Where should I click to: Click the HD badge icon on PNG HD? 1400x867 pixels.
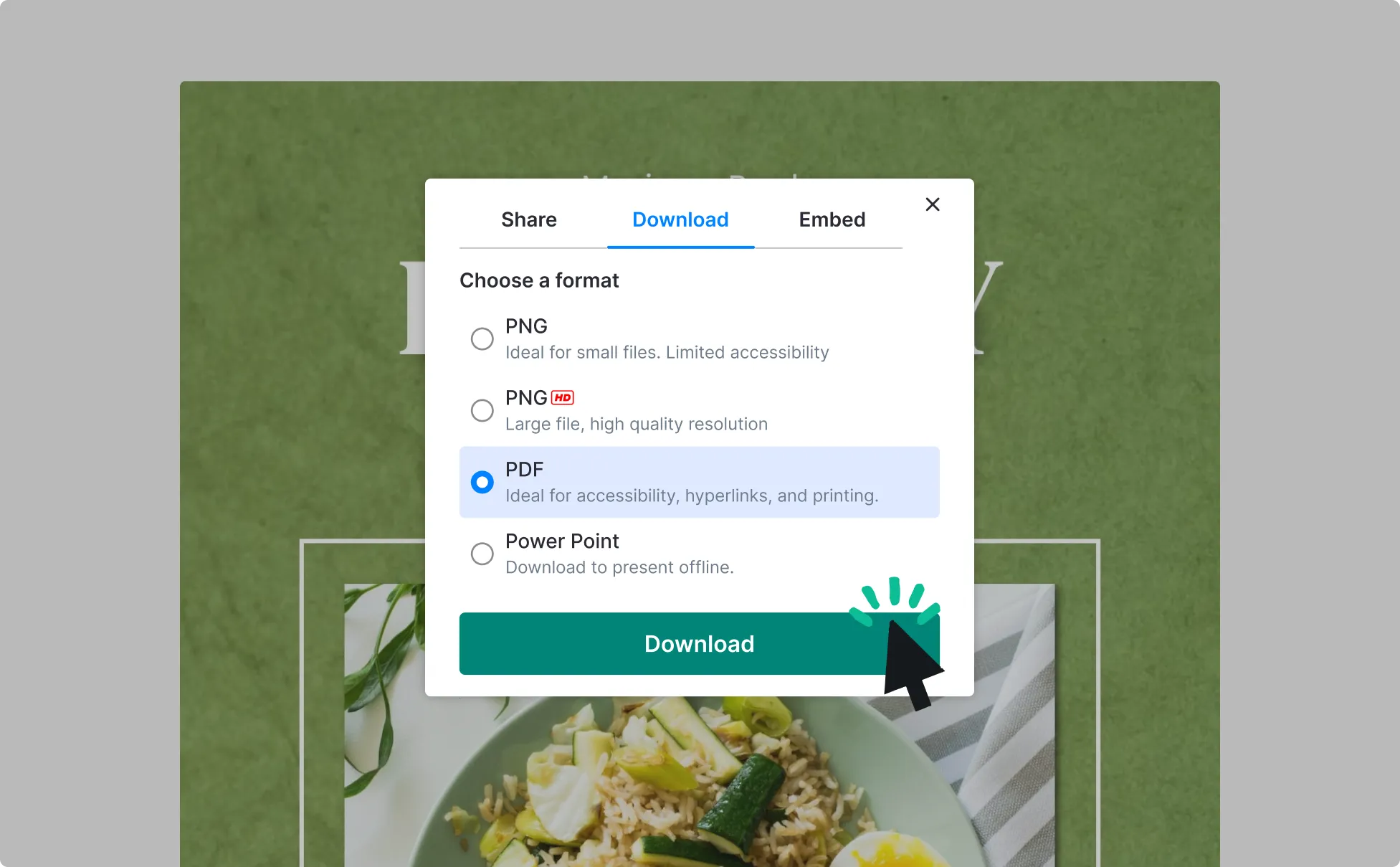point(563,397)
